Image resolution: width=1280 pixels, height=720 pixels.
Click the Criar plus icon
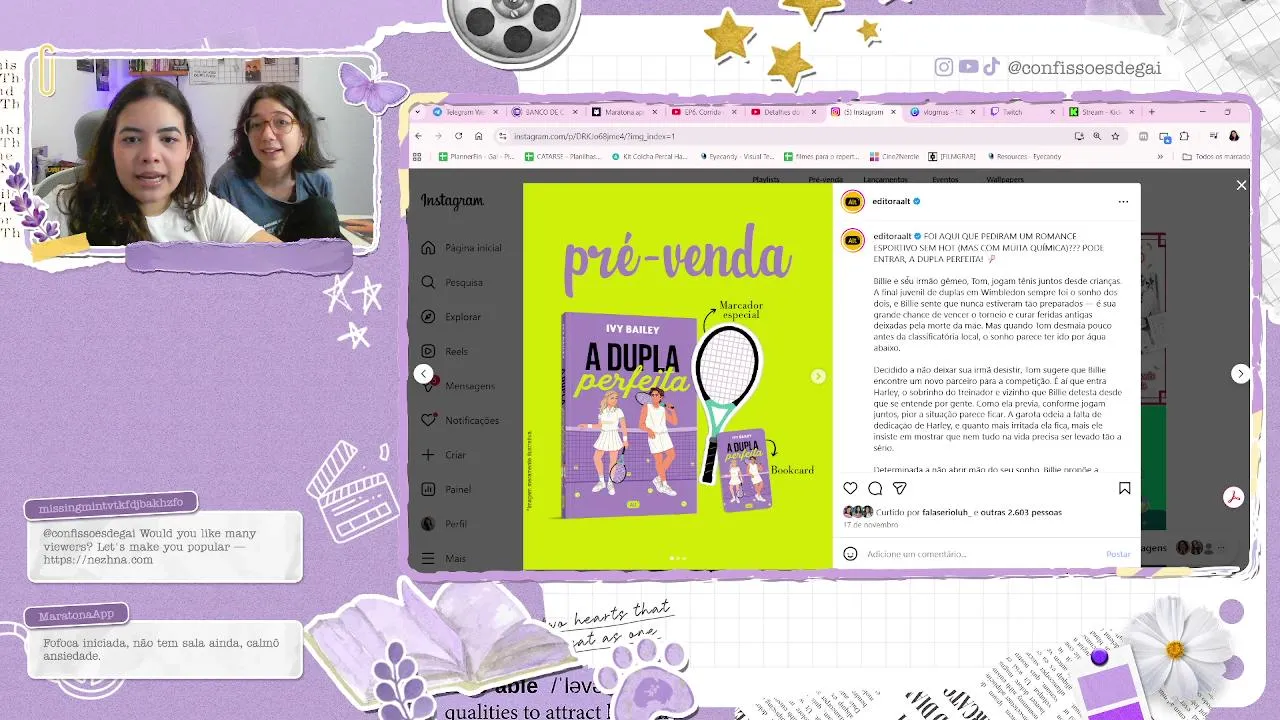(x=428, y=454)
